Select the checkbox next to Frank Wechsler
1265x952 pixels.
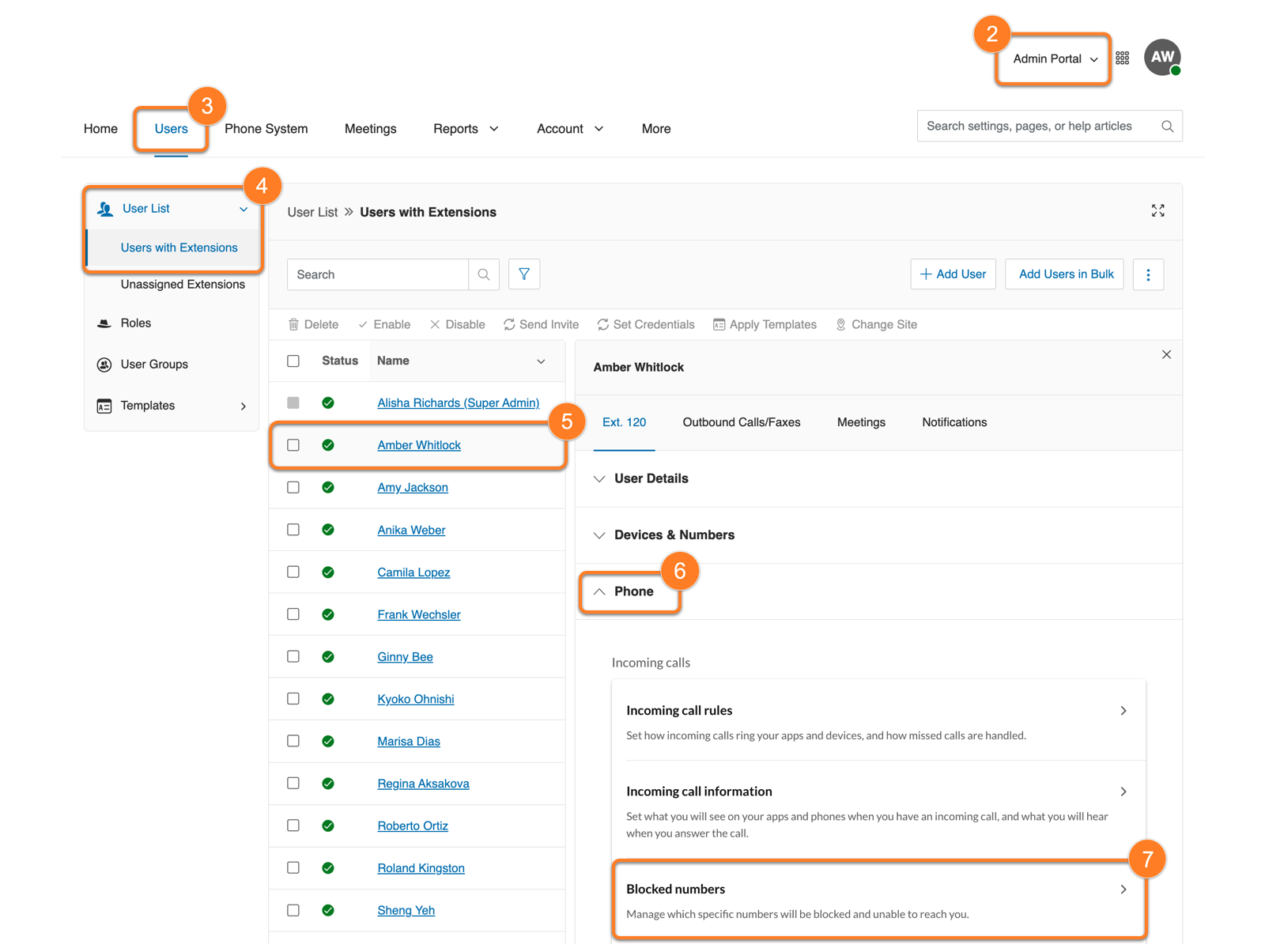click(x=293, y=614)
